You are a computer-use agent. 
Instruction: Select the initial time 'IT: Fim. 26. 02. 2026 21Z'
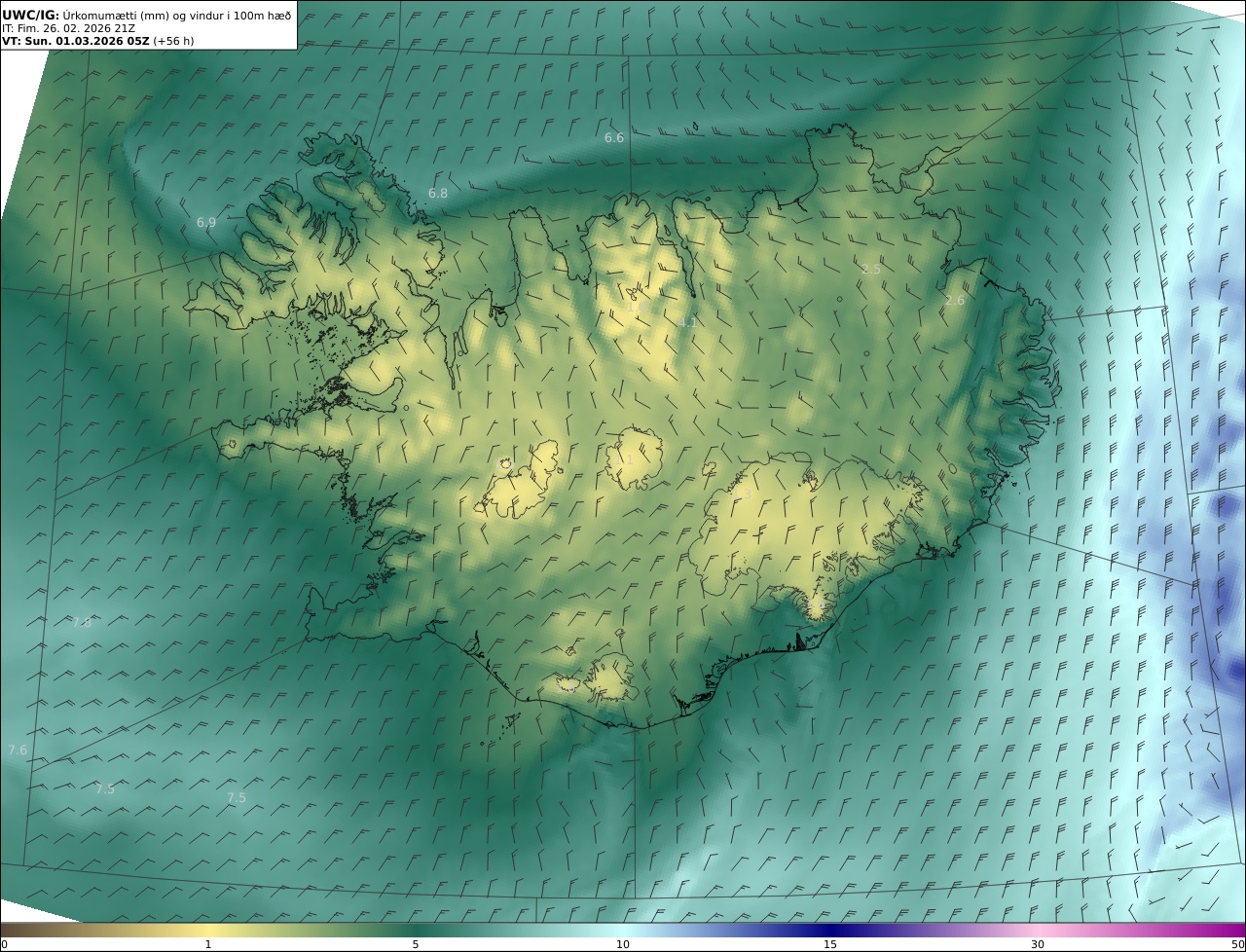coord(68,27)
